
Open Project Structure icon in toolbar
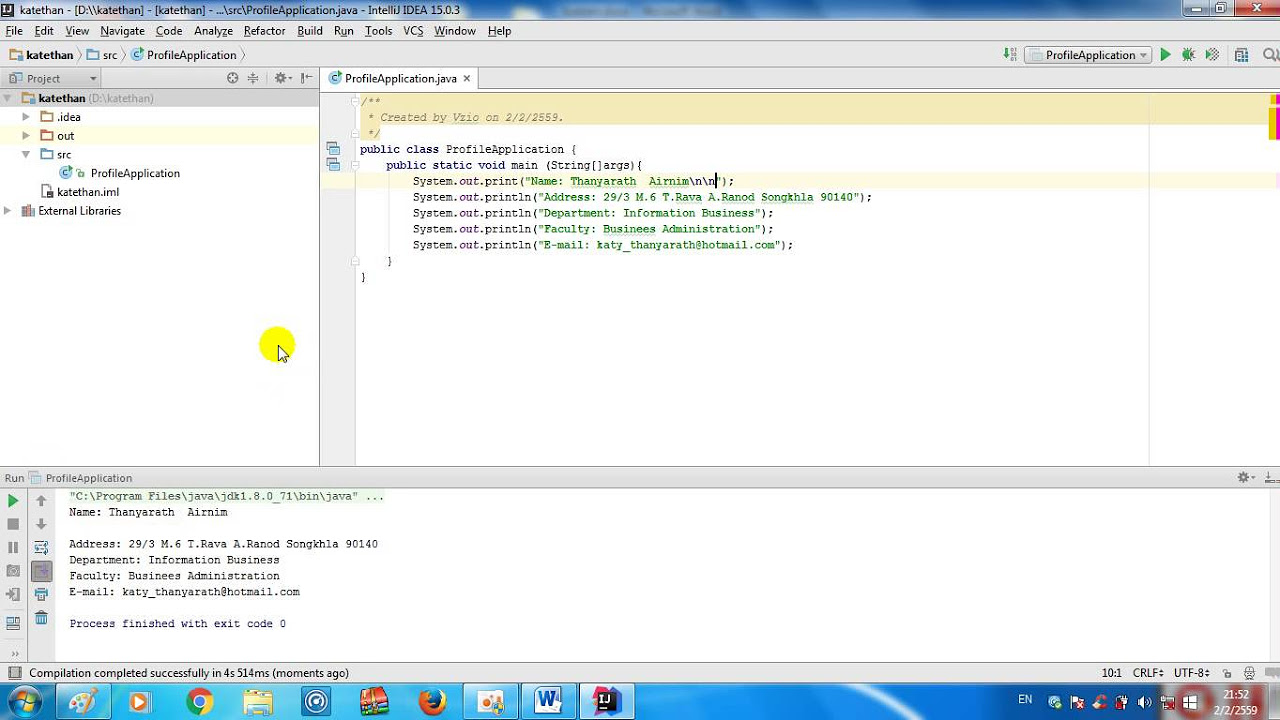[1241, 55]
